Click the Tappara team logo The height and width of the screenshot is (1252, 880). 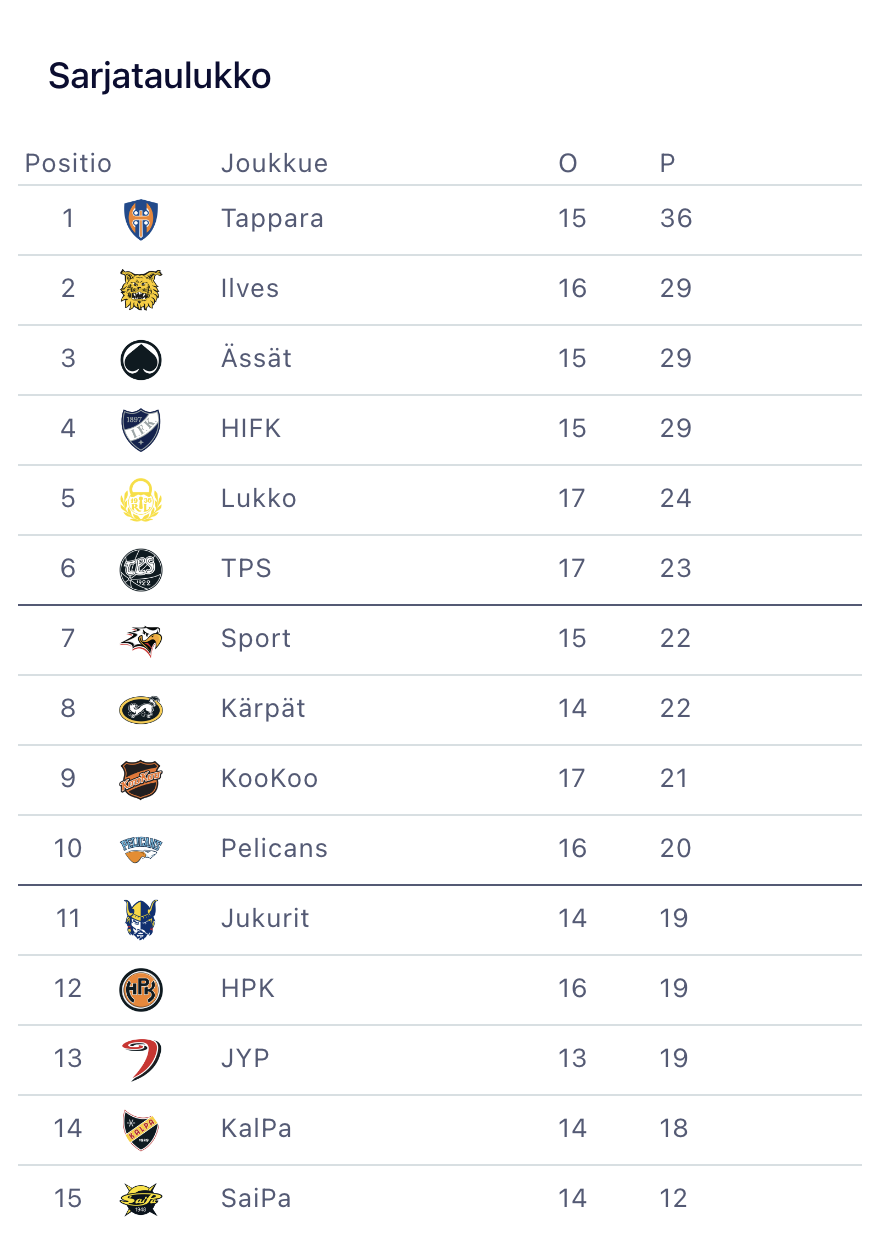click(x=141, y=219)
